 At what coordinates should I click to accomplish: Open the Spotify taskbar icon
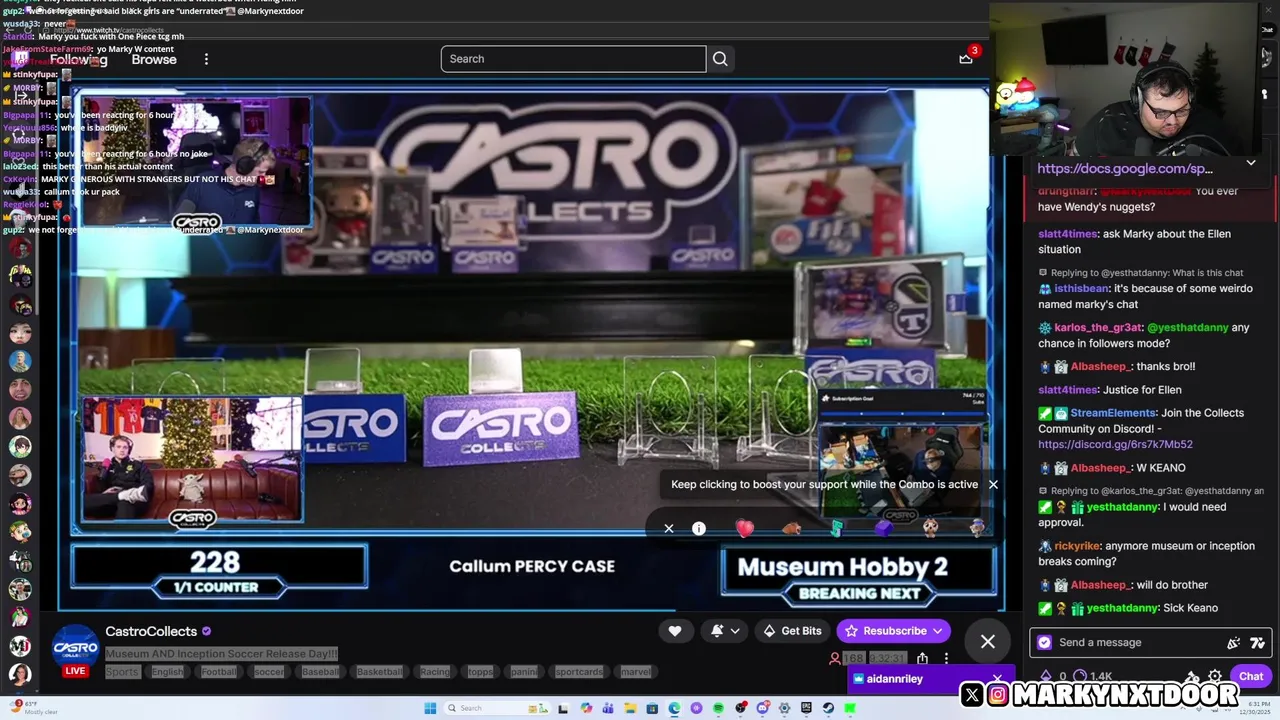tap(718, 708)
